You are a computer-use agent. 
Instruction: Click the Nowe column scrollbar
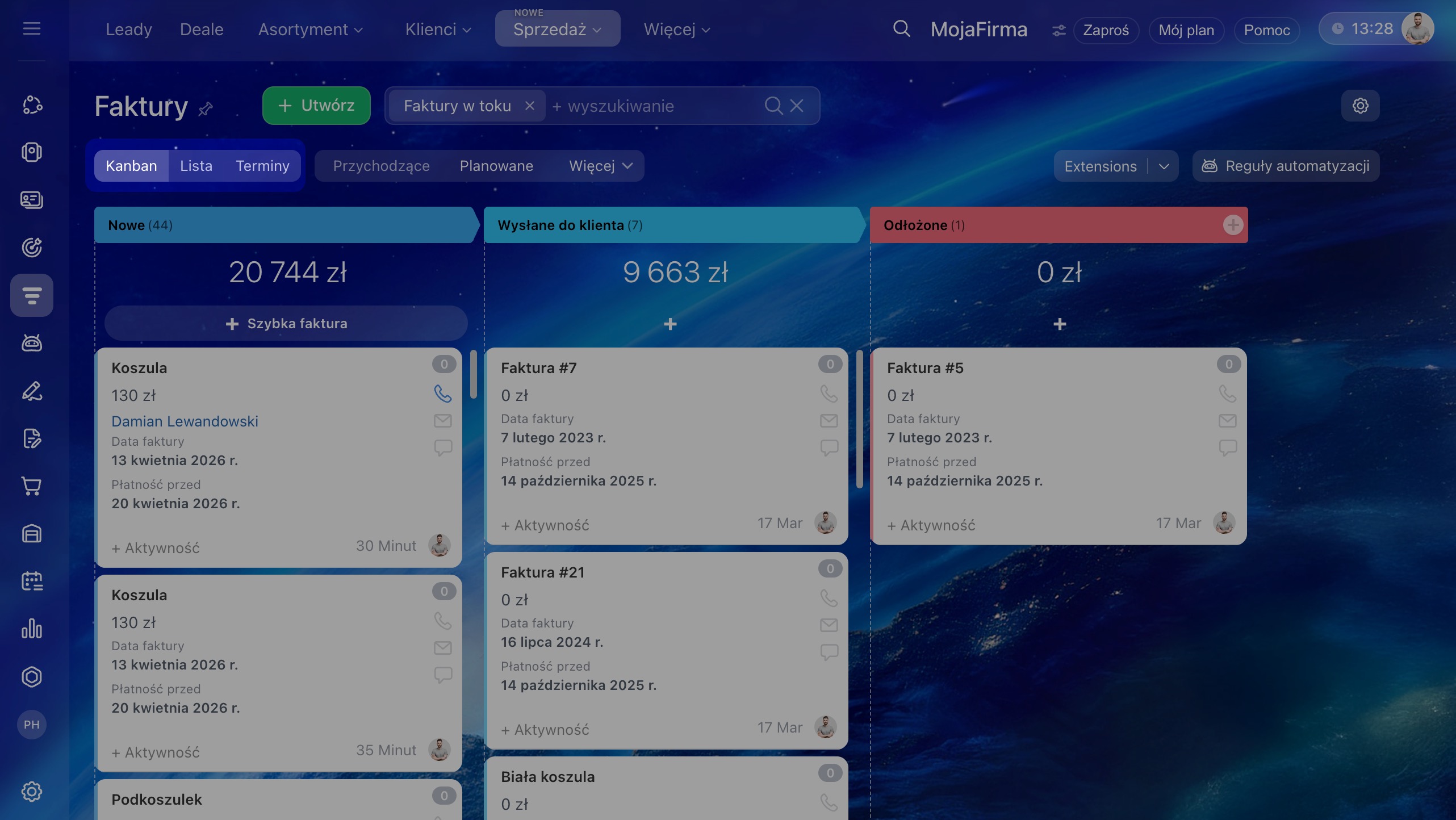click(473, 375)
